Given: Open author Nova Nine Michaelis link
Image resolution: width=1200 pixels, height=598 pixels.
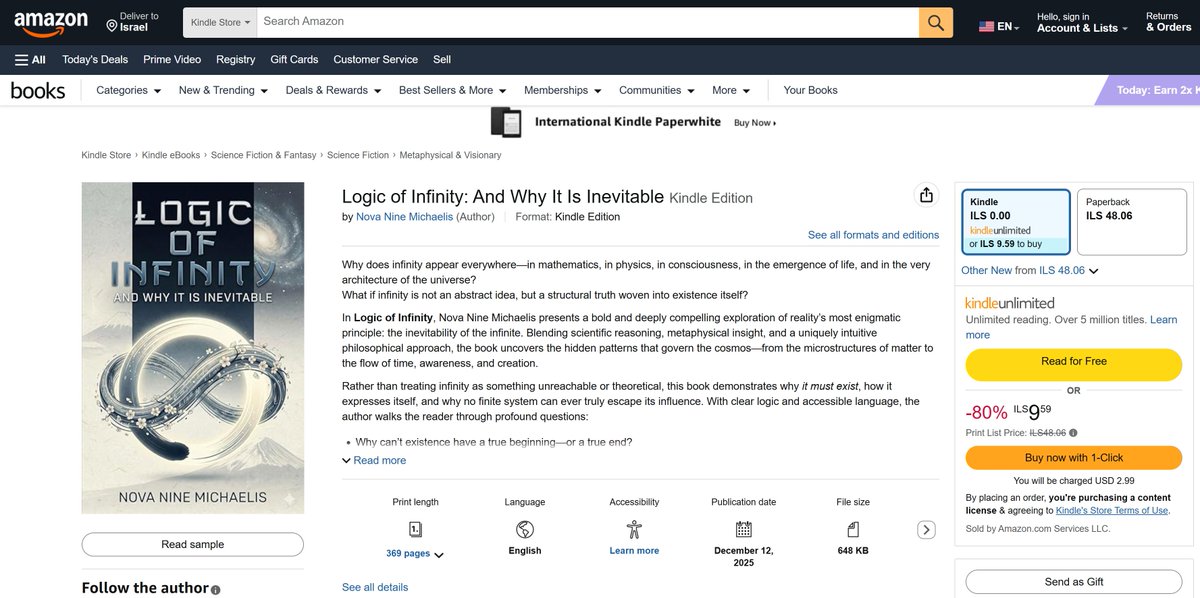Looking at the screenshot, I should click(x=404, y=217).
